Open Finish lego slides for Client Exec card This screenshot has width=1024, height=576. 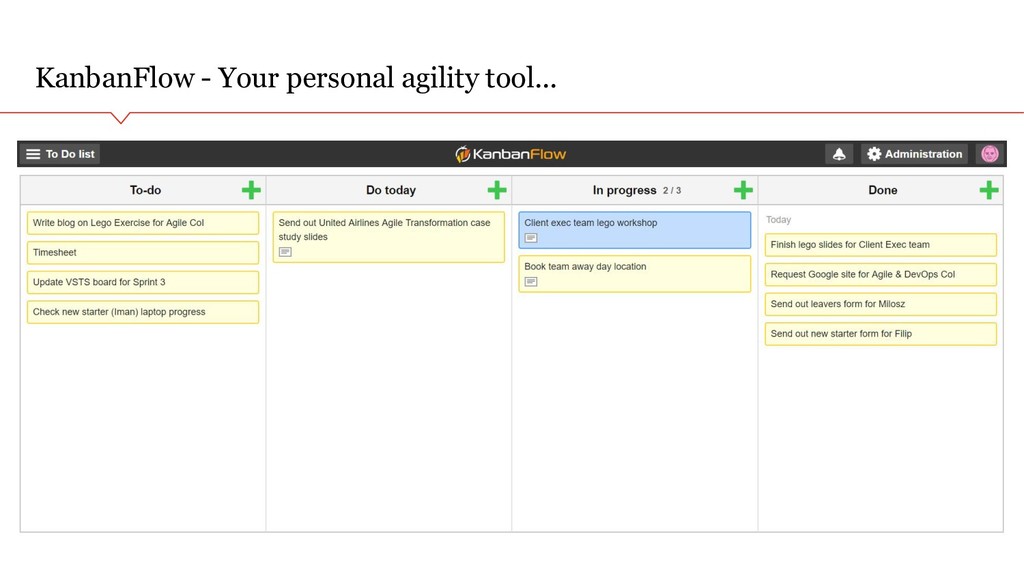880,245
